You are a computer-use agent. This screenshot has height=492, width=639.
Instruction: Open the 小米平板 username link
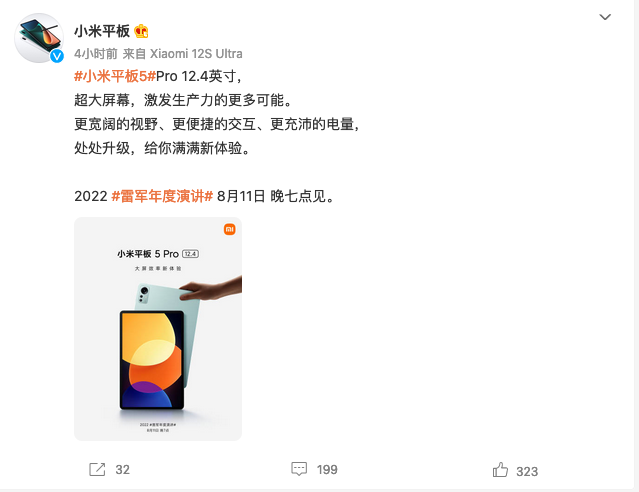point(102,31)
